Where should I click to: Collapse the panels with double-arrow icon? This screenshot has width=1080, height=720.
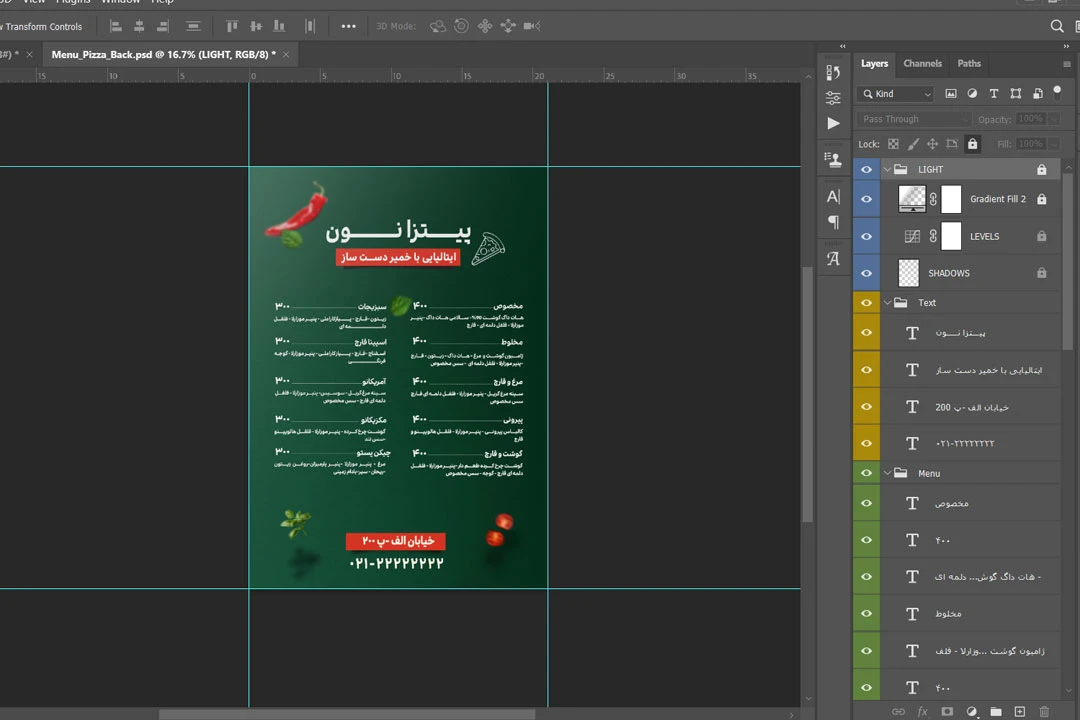point(1066,46)
